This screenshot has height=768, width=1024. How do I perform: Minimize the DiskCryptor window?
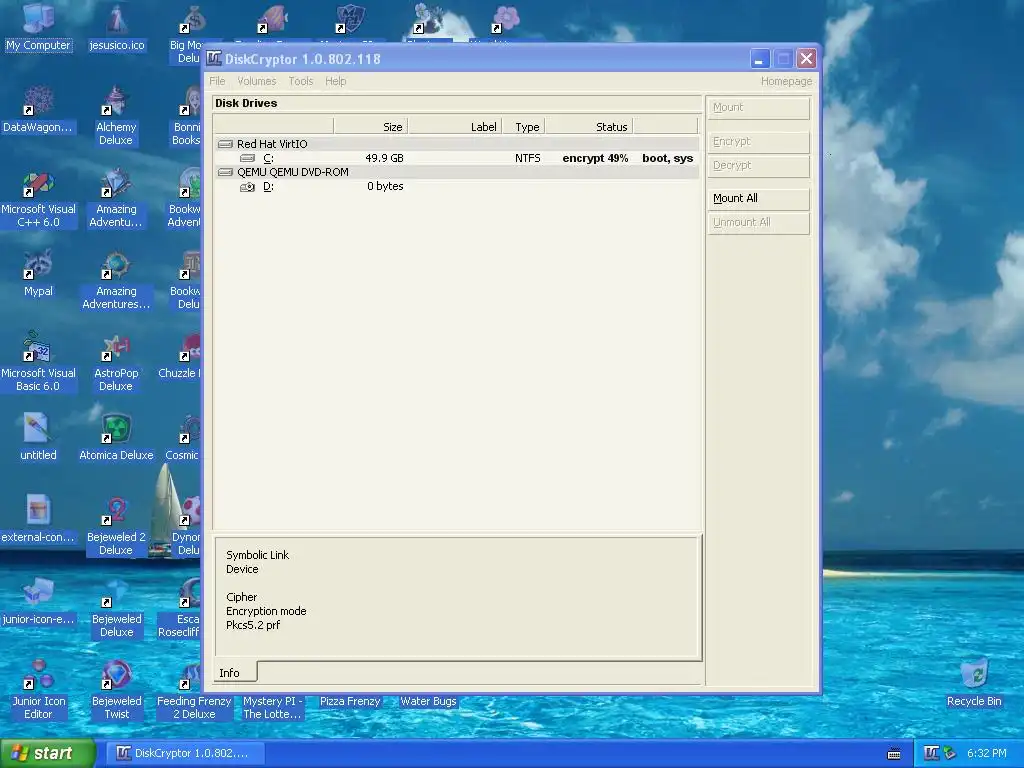coord(760,59)
